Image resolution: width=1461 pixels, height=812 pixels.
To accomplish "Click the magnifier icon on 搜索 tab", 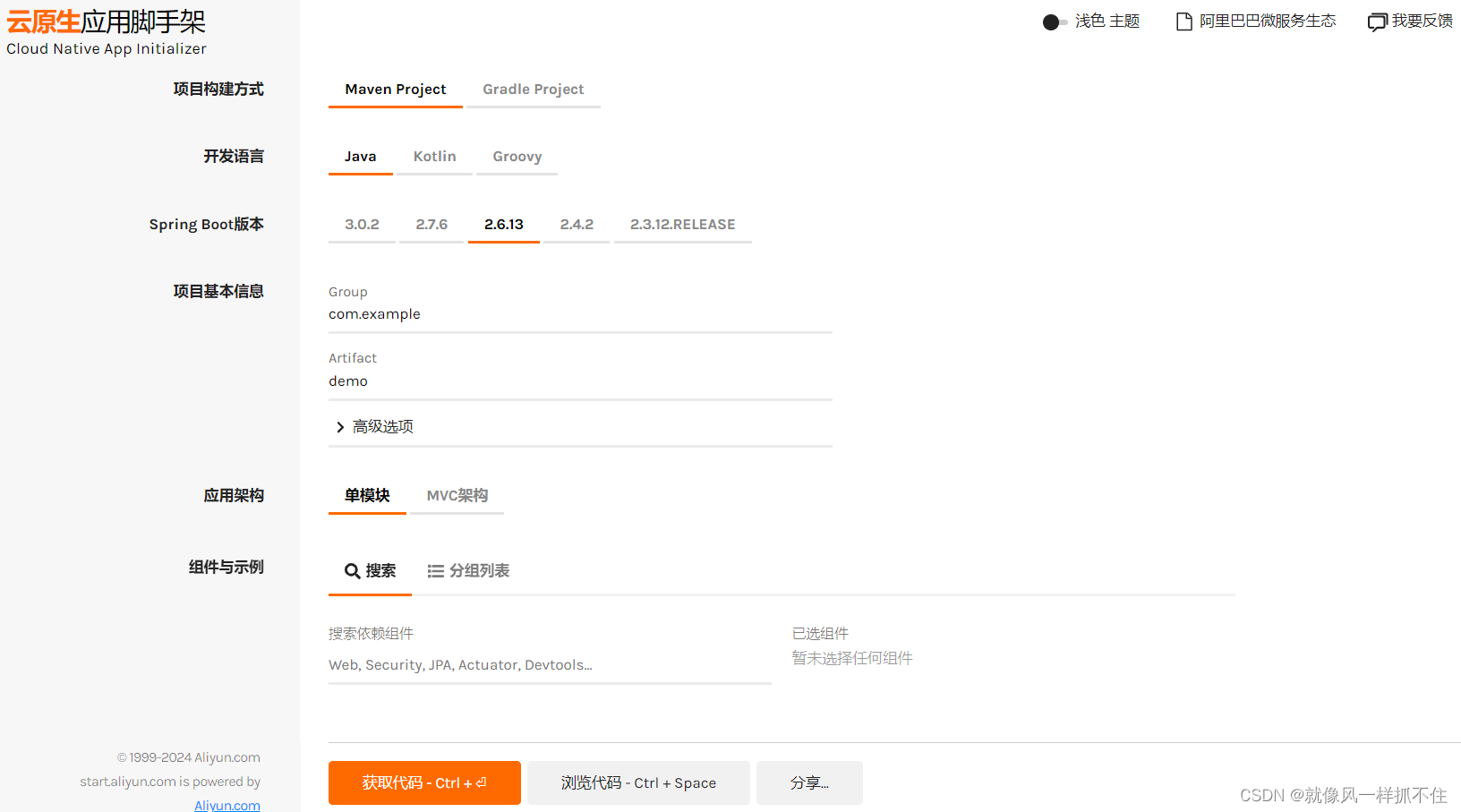I will coord(353,571).
